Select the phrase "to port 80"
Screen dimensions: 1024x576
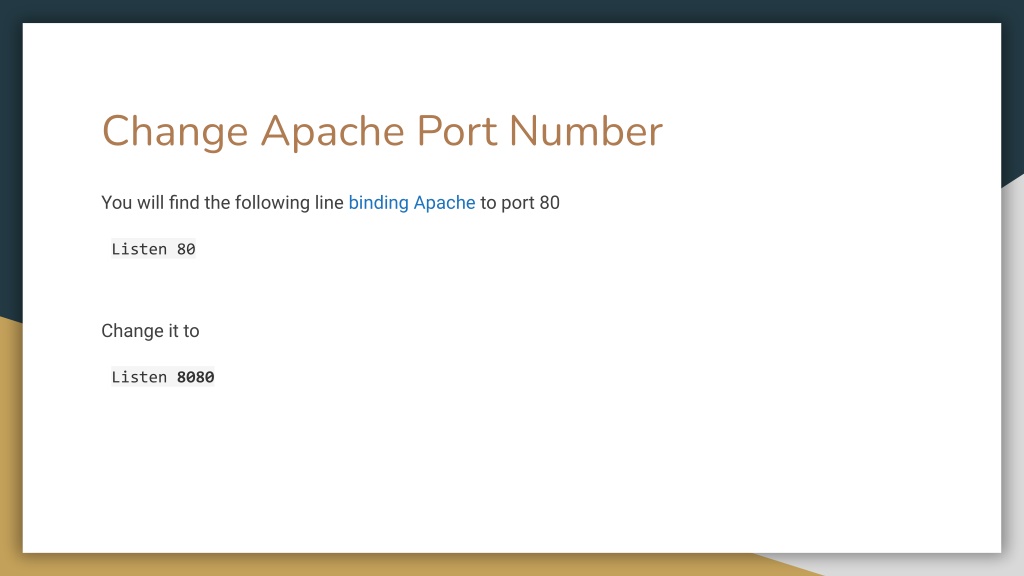click(x=518, y=202)
